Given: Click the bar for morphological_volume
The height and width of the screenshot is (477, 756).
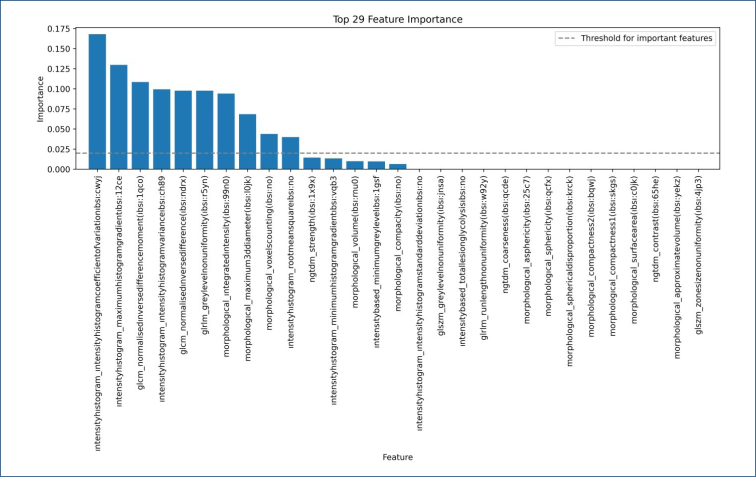Looking at the screenshot, I should [355, 165].
